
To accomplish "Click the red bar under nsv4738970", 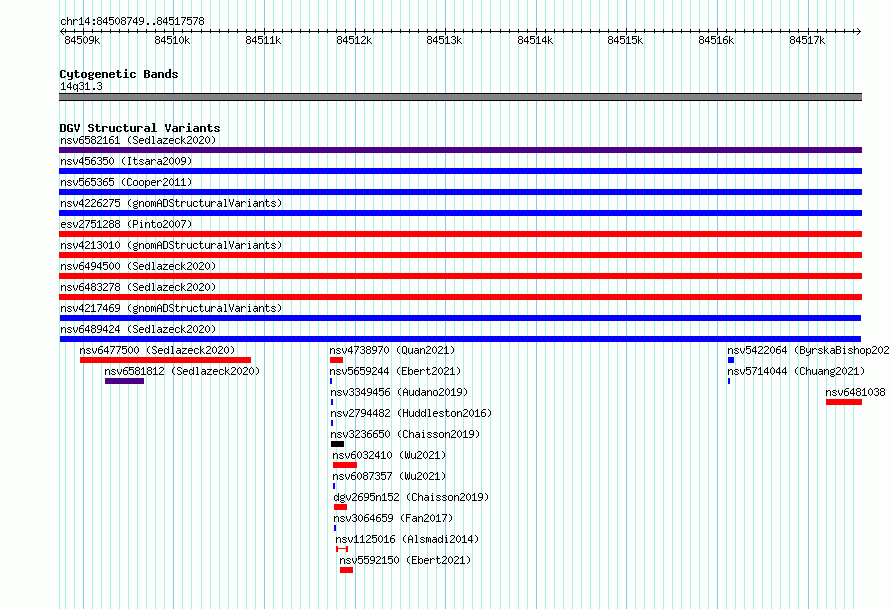I will [336, 360].
